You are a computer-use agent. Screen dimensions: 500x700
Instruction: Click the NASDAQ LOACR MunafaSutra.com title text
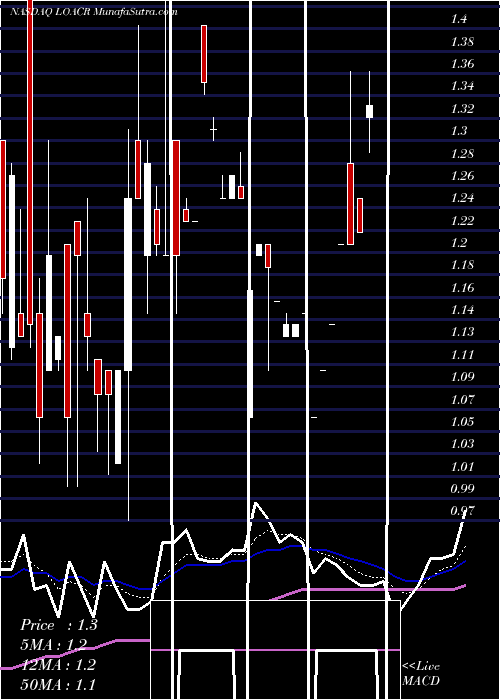pos(94,12)
